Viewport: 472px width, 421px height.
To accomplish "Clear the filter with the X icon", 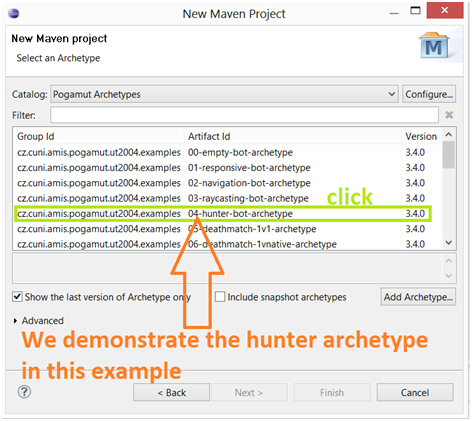I will (449, 115).
